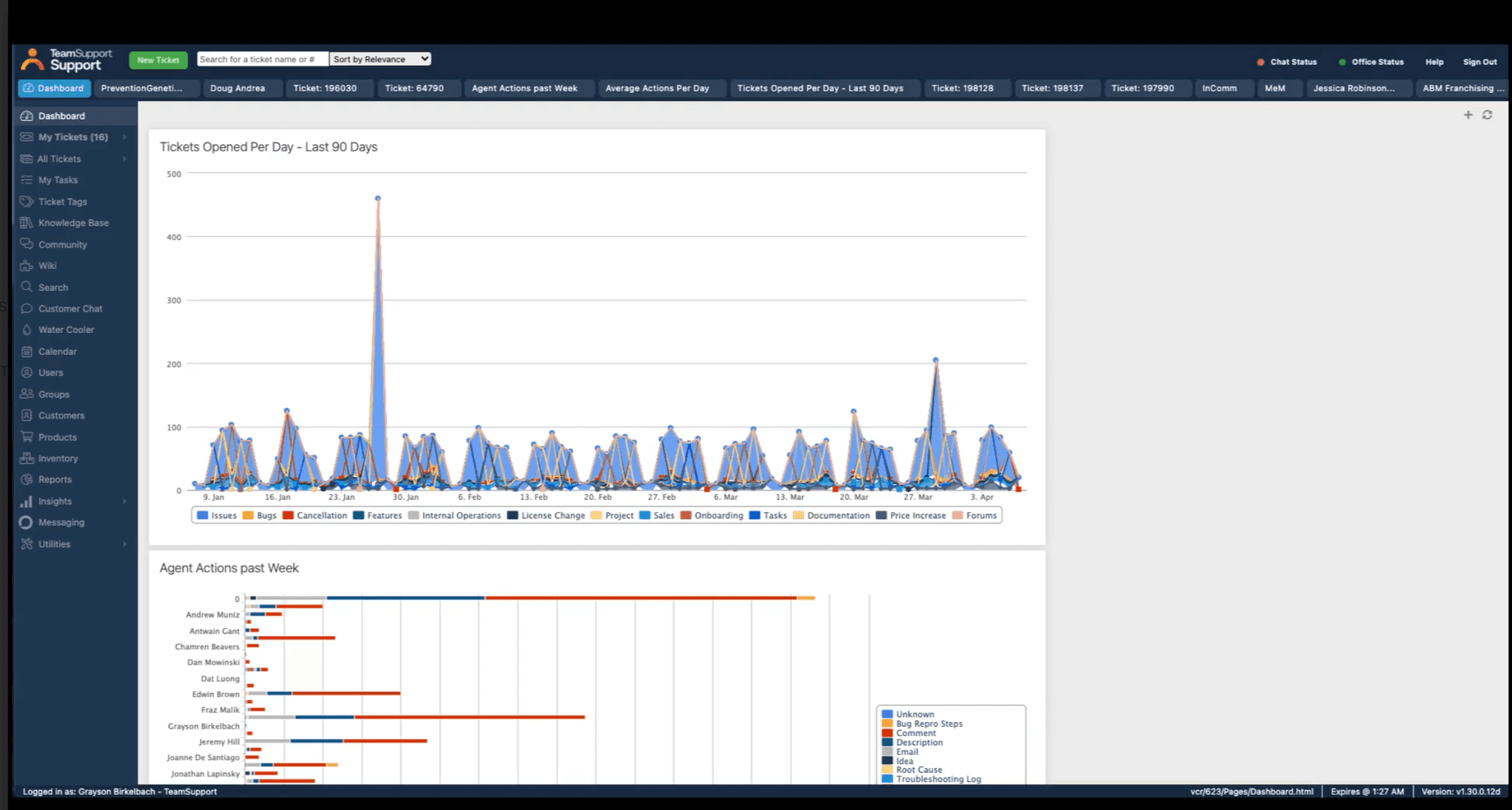
Task: Toggle Bugs series in chart legend
Action: tap(259, 515)
